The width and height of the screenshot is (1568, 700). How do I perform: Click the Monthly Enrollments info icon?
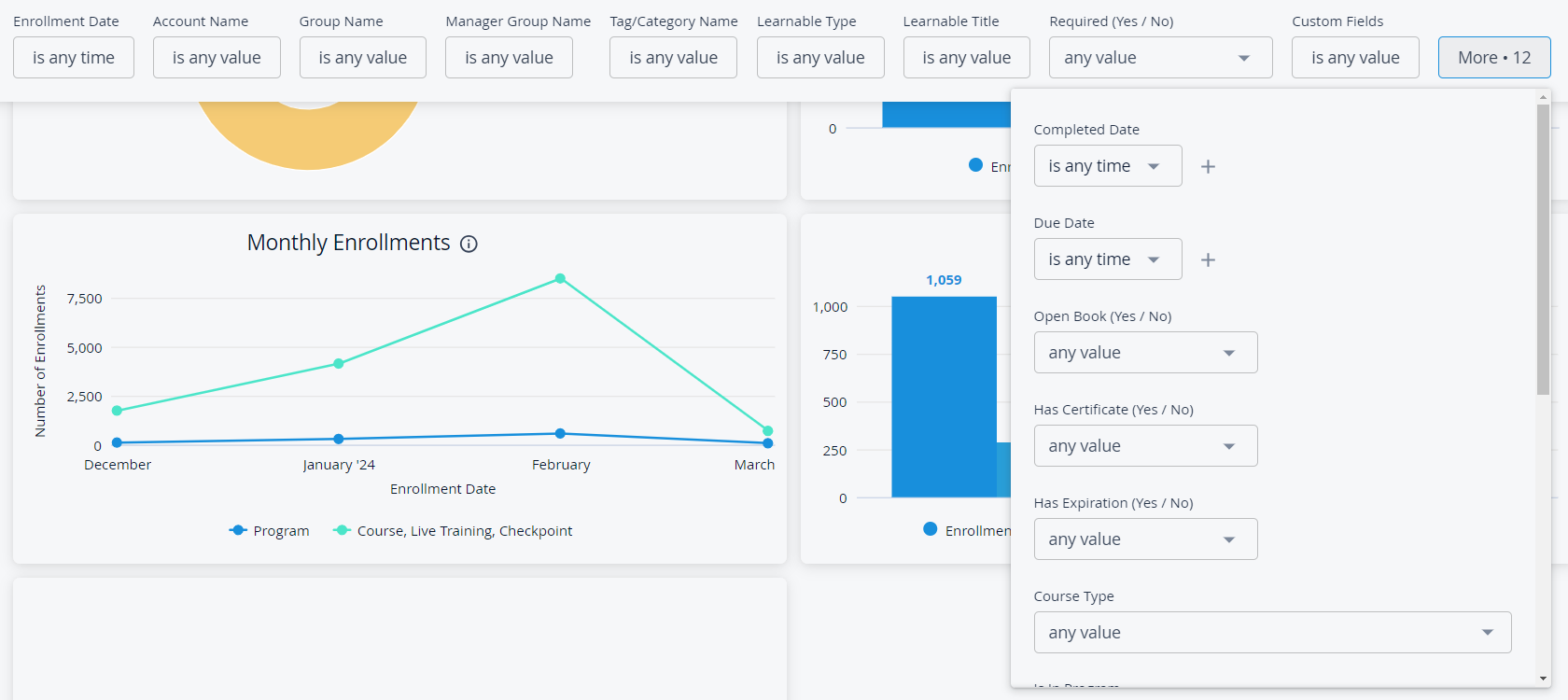click(469, 244)
